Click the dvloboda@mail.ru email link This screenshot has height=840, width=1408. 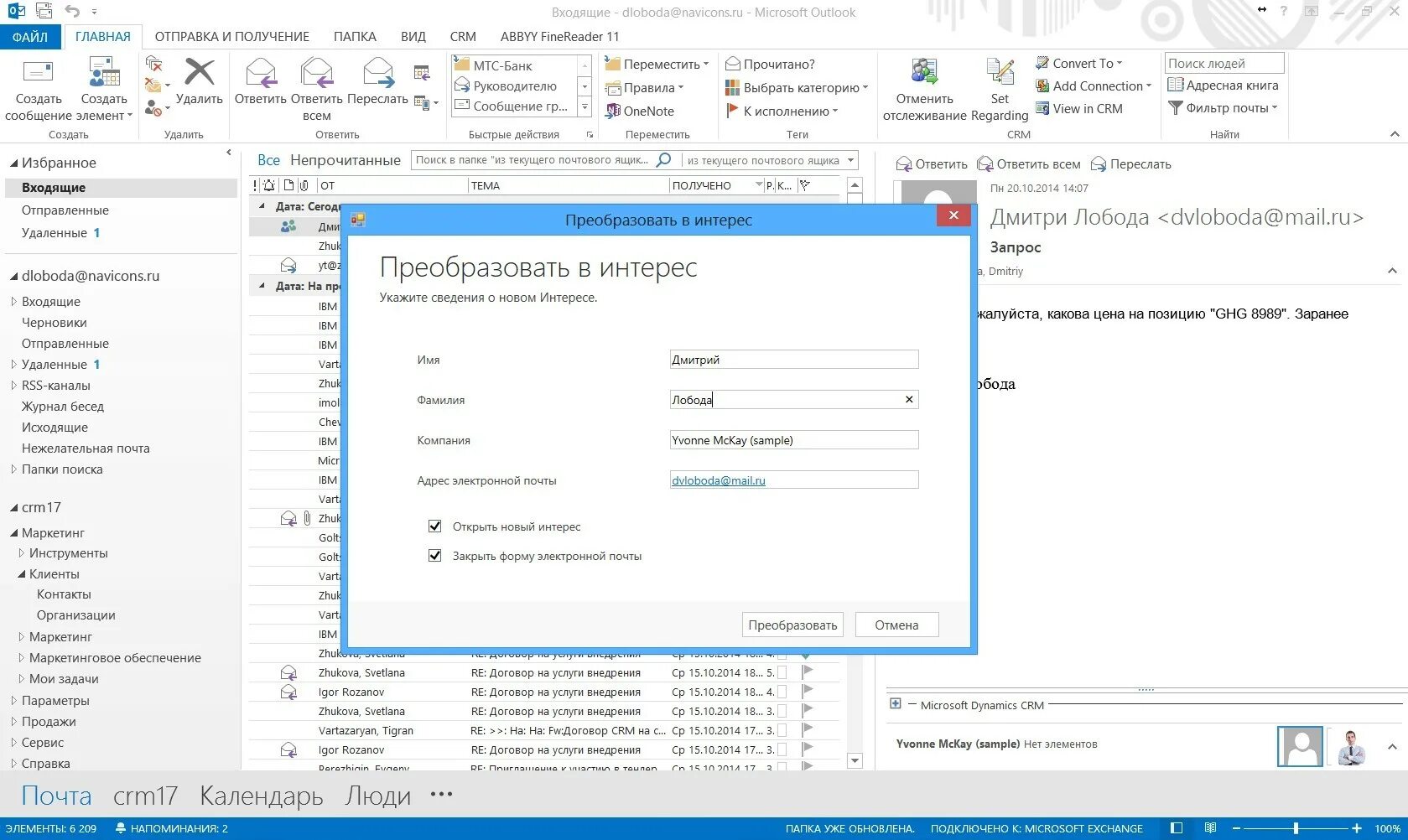coord(719,480)
